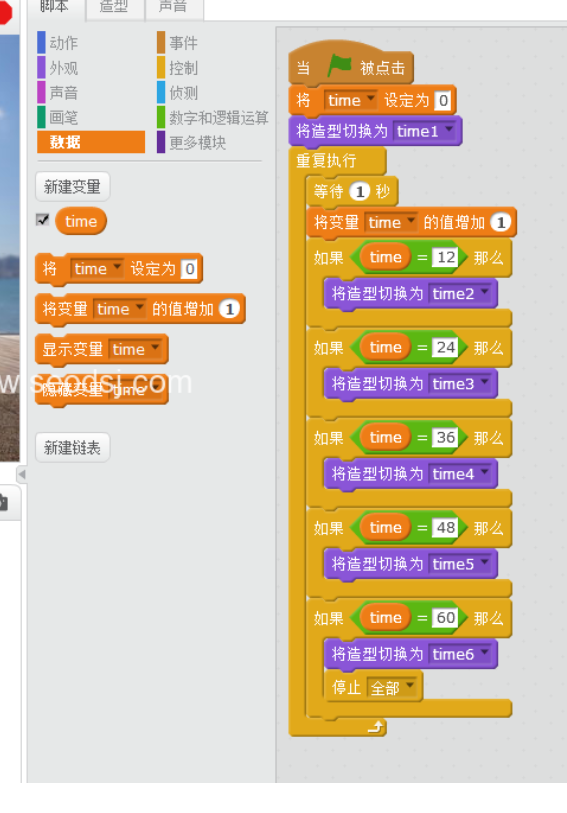The height and width of the screenshot is (813, 567).
Task: Click the 新建链表 button
Action: coord(73,447)
